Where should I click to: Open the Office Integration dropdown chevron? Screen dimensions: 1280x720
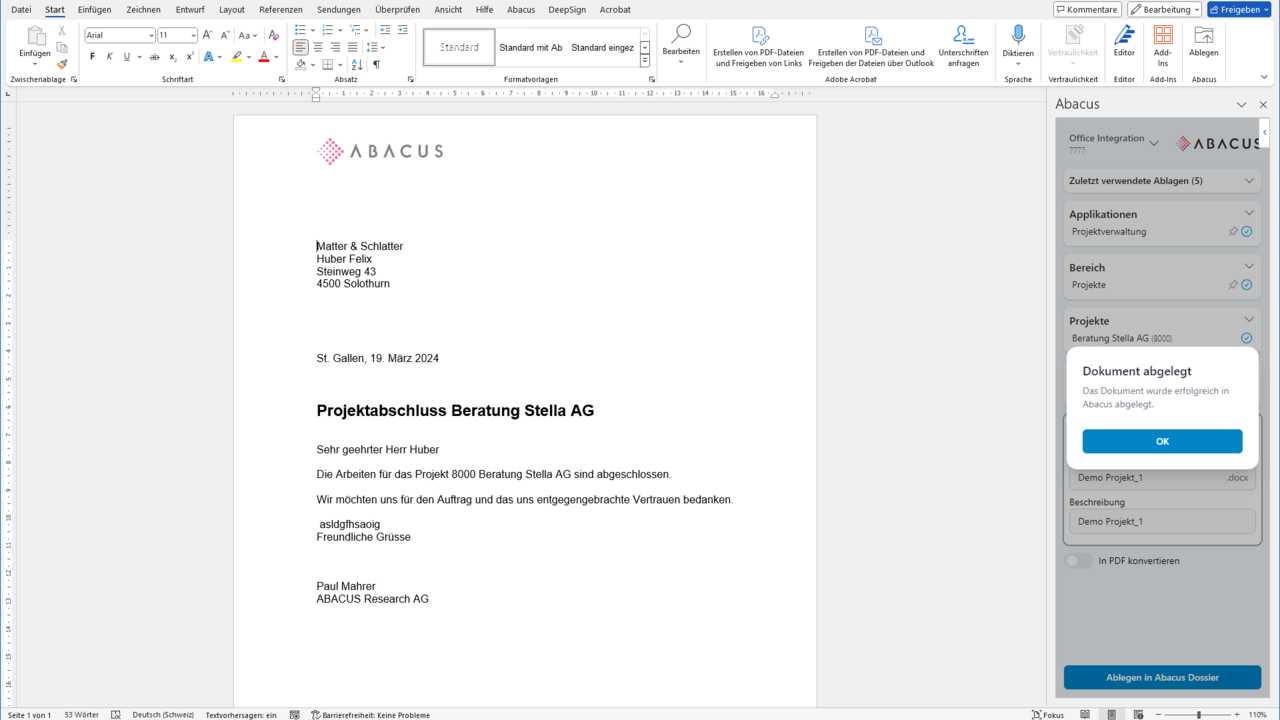pyautogui.click(x=1154, y=144)
